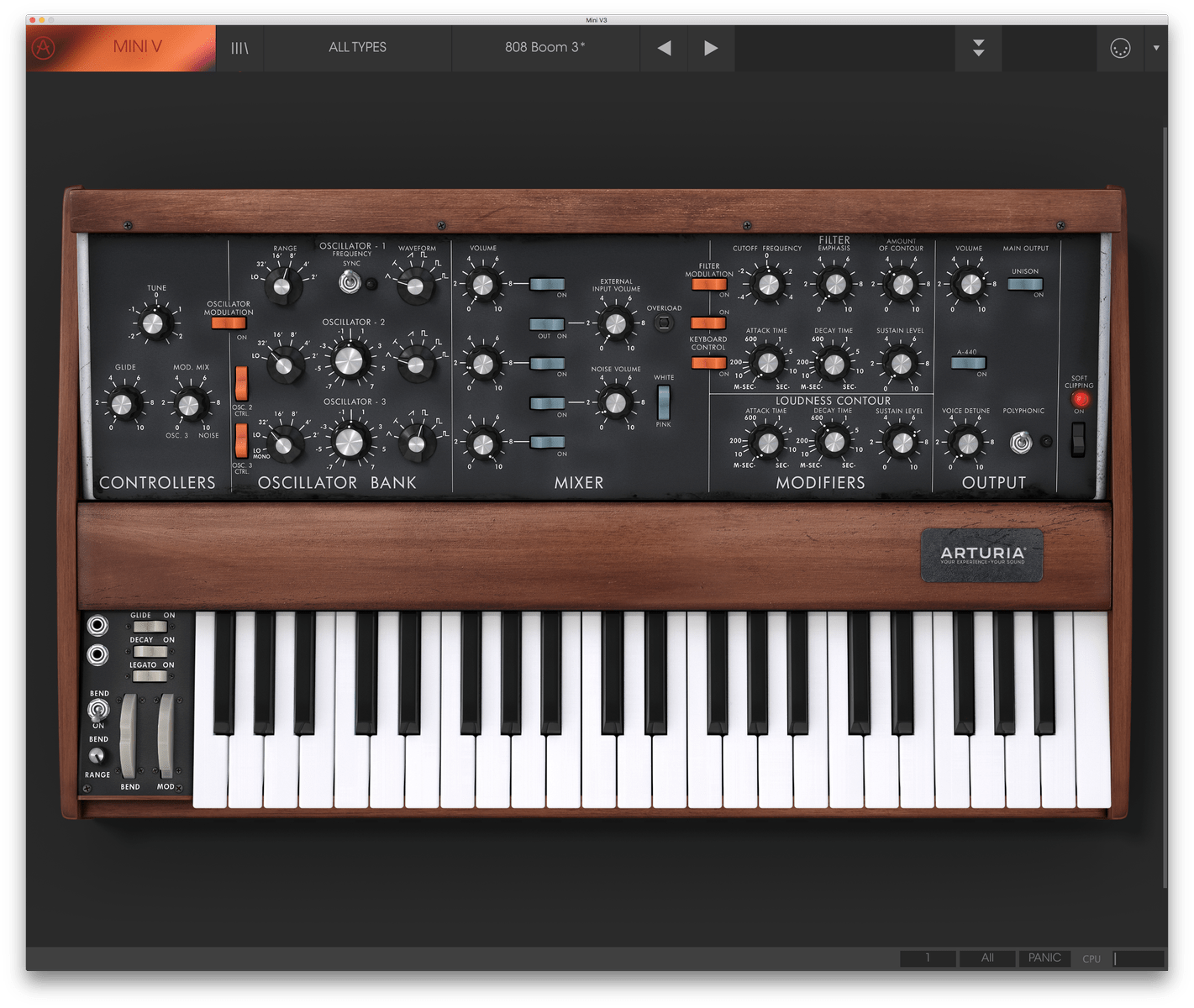Click the Mod. Mix knob
Screen dimensions: 1194x1008
[189, 404]
